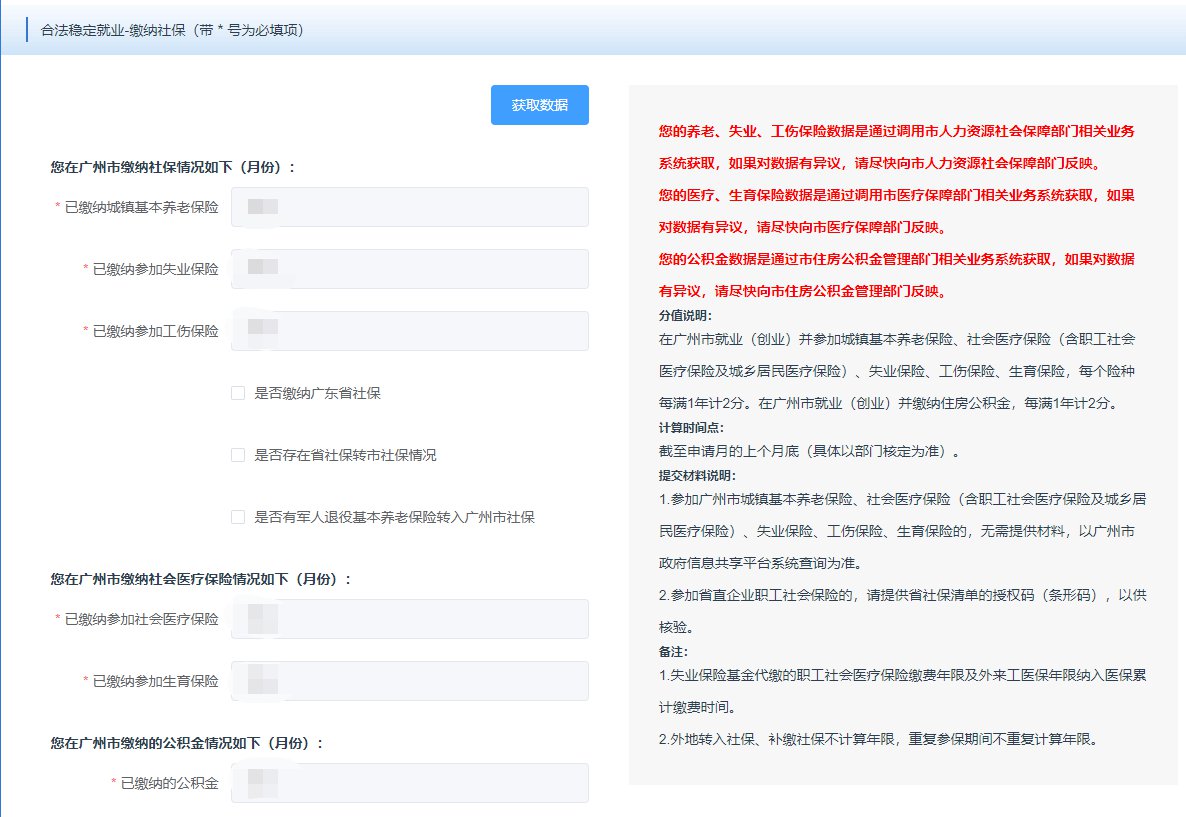Focus the 已缴纳城镇基本养老保险 input field

tap(409, 207)
